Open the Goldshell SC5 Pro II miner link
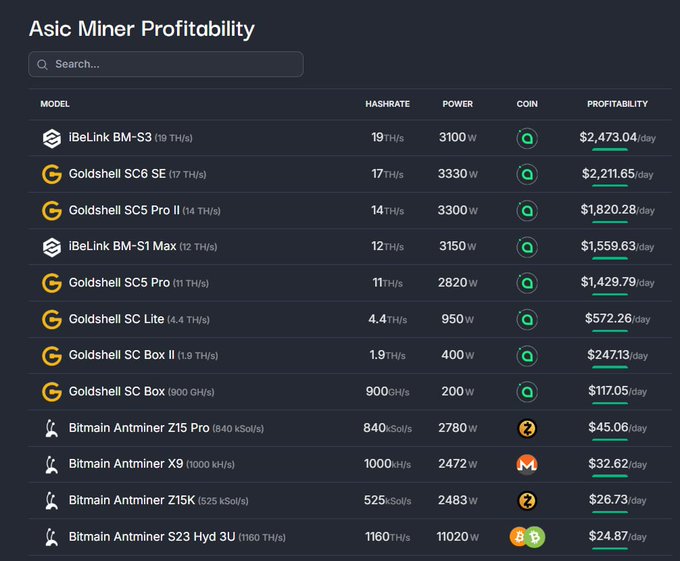 coord(144,210)
